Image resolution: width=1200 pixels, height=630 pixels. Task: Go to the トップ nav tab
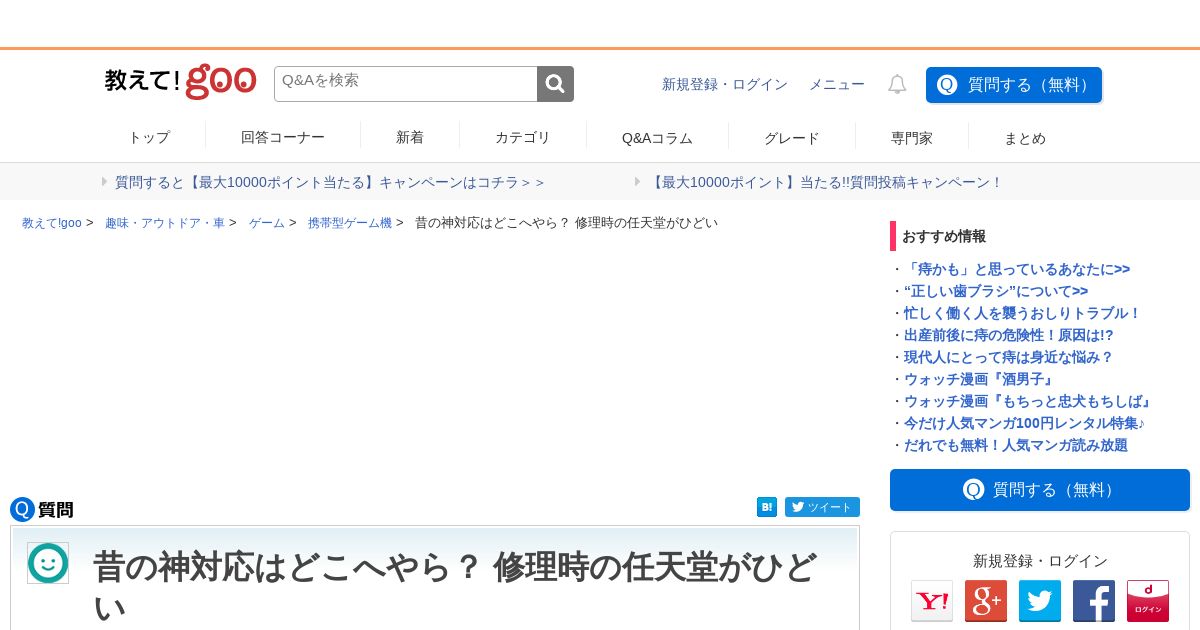(x=149, y=138)
